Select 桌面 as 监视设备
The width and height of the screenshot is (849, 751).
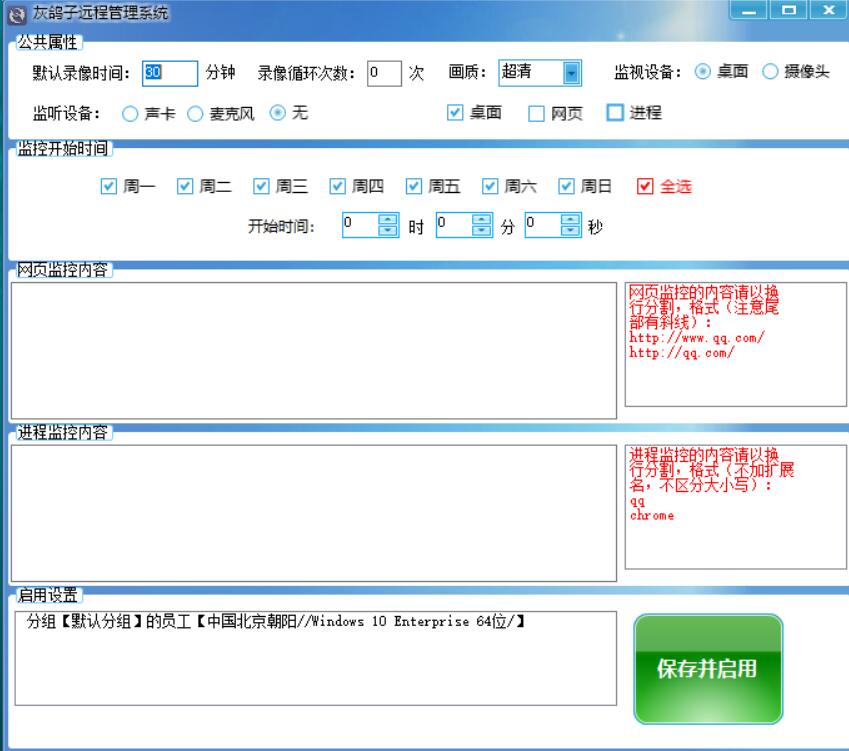pyautogui.click(x=702, y=71)
